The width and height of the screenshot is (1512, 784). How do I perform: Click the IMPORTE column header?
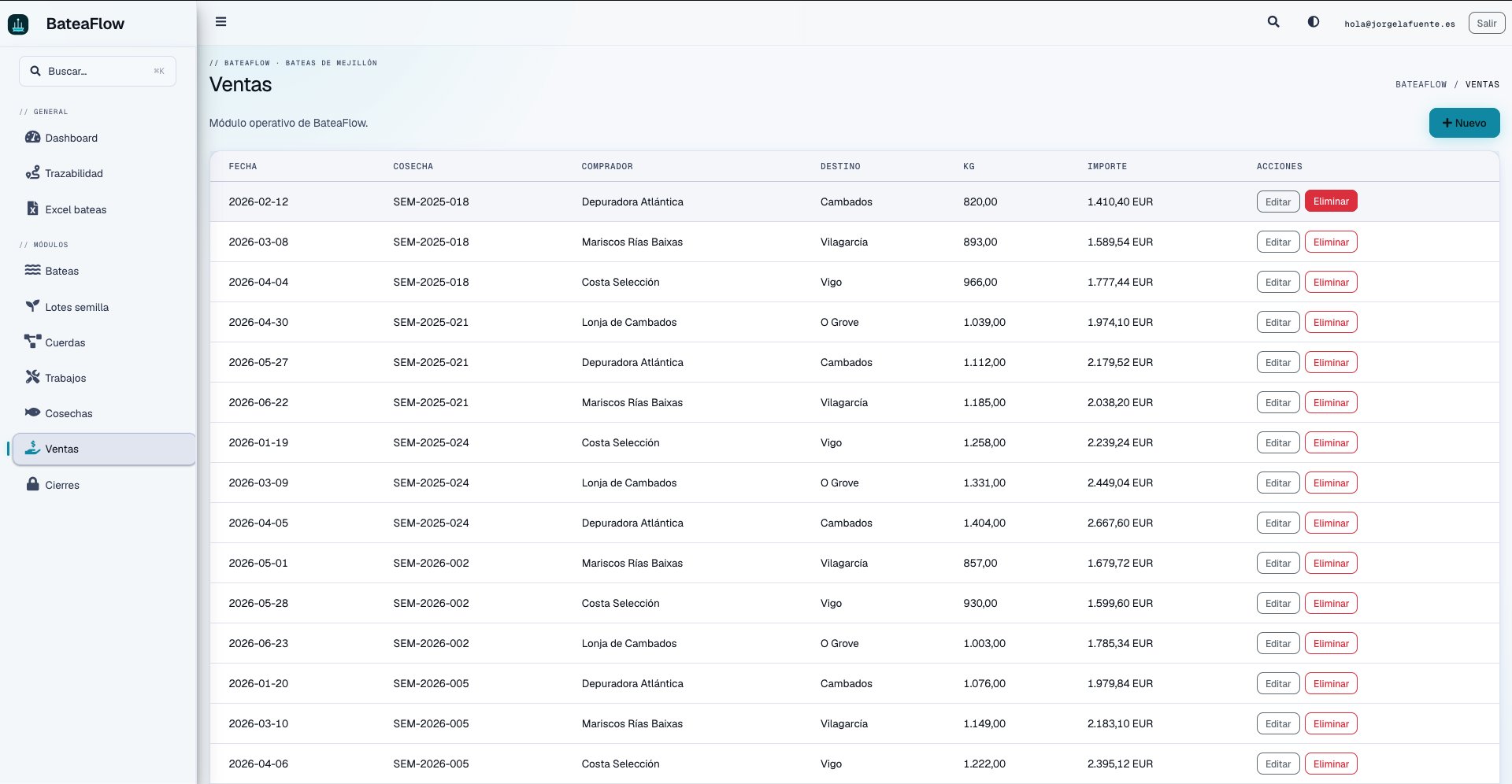(x=1106, y=166)
